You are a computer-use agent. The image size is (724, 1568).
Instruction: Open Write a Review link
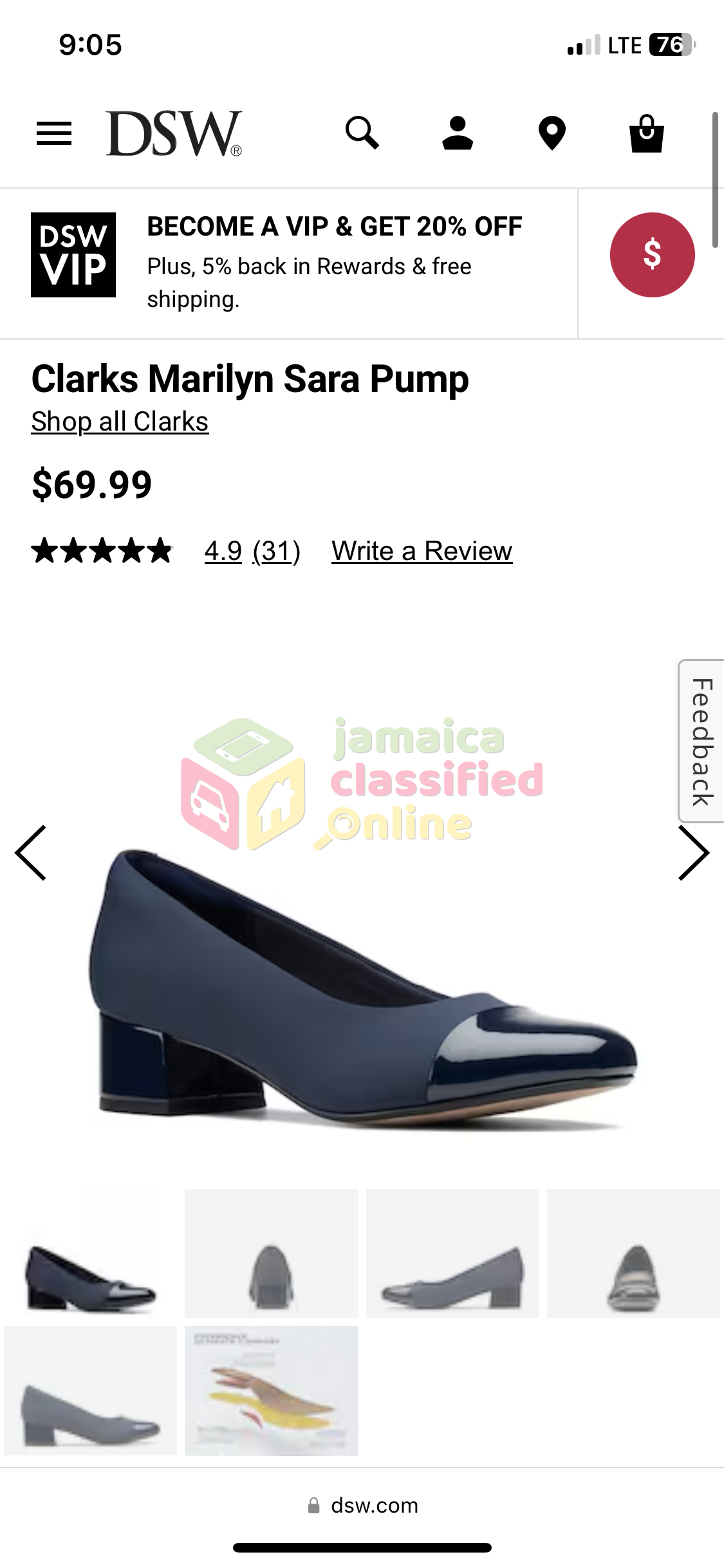(422, 551)
